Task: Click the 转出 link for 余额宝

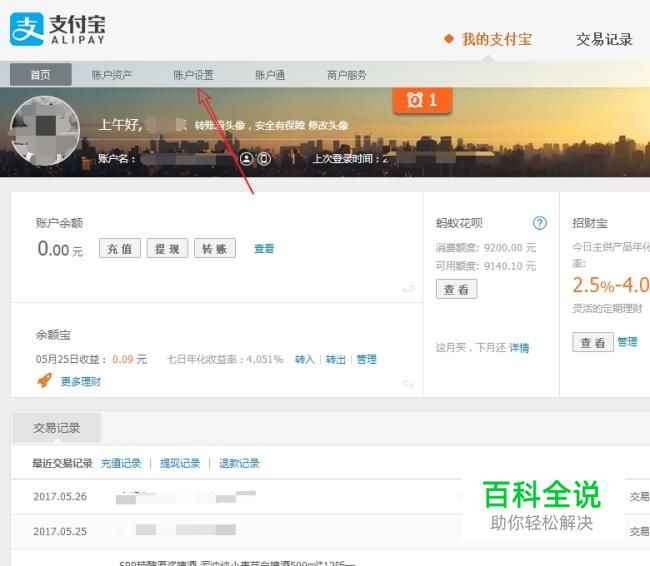Action: (x=335, y=359)
